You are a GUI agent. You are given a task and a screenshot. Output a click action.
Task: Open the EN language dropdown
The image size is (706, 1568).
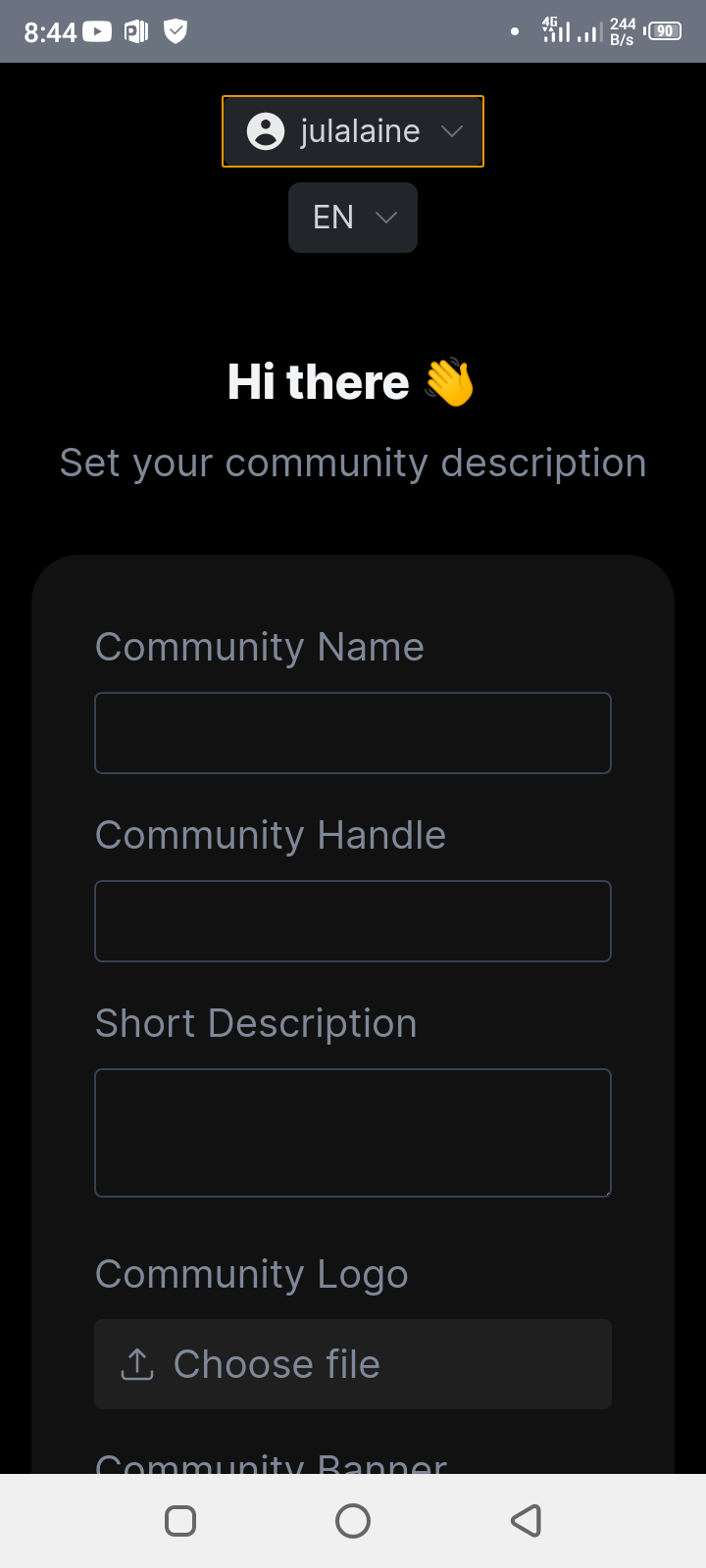[353, 218]
